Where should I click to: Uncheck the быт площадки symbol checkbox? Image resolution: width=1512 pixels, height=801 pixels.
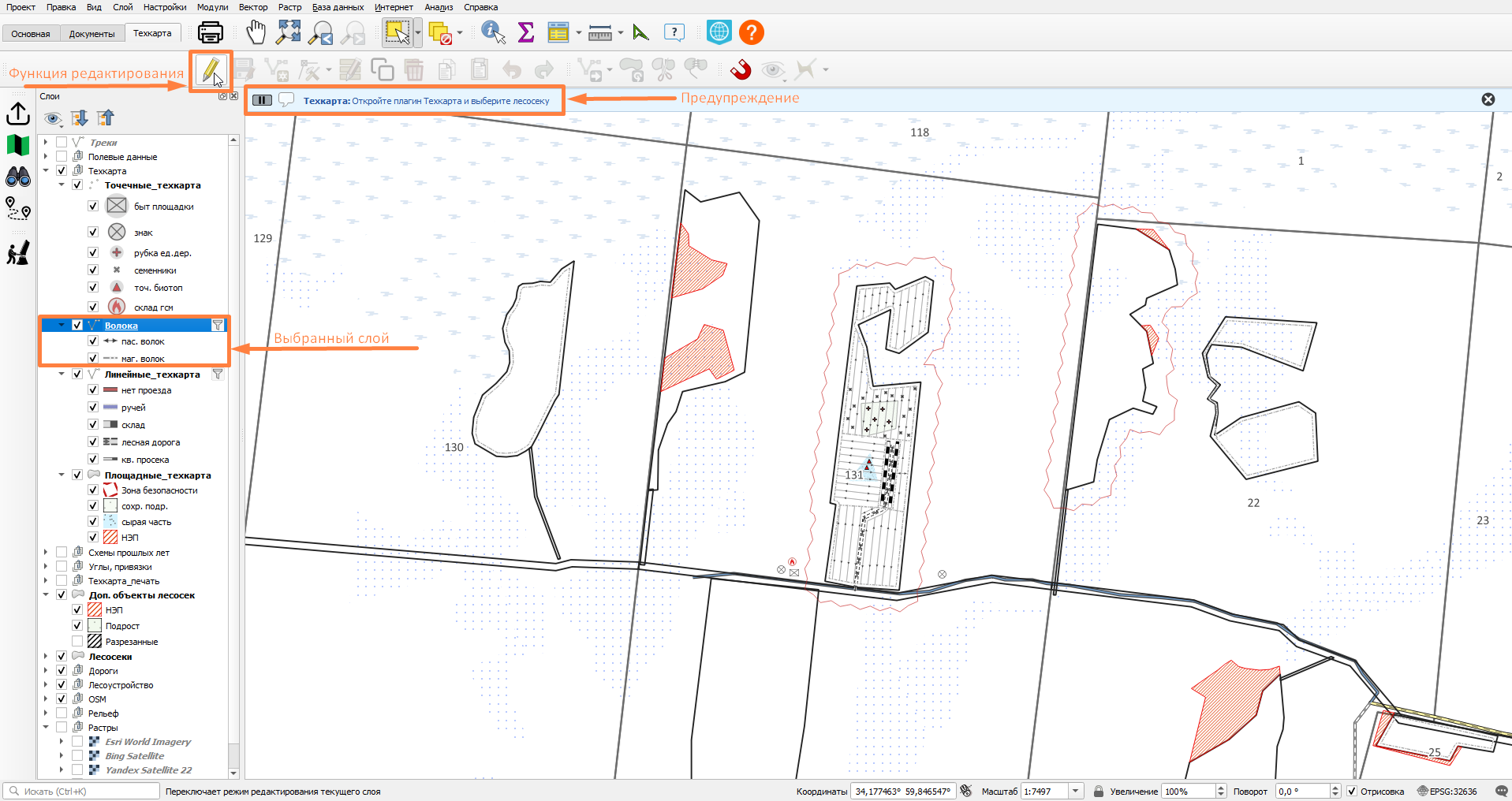point(93,206)
